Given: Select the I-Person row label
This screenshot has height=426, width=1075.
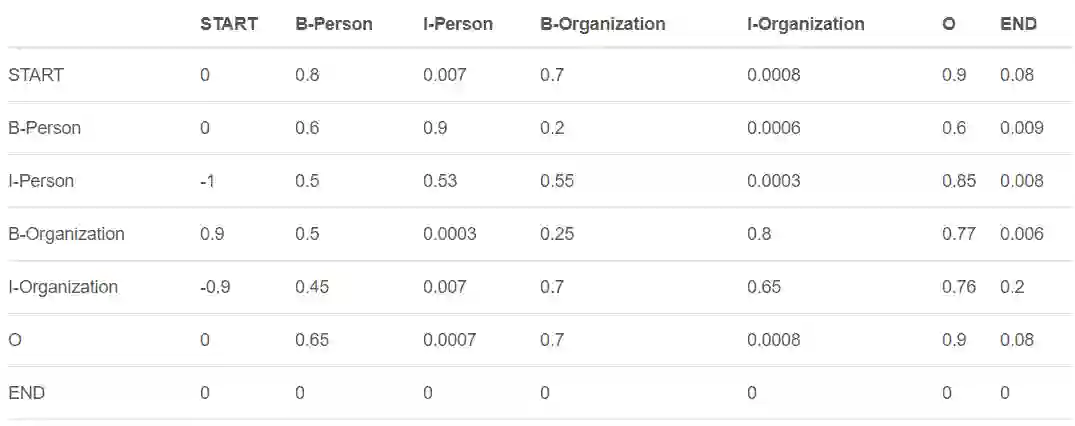Looking at the screenshot, I should pos(41,181).
